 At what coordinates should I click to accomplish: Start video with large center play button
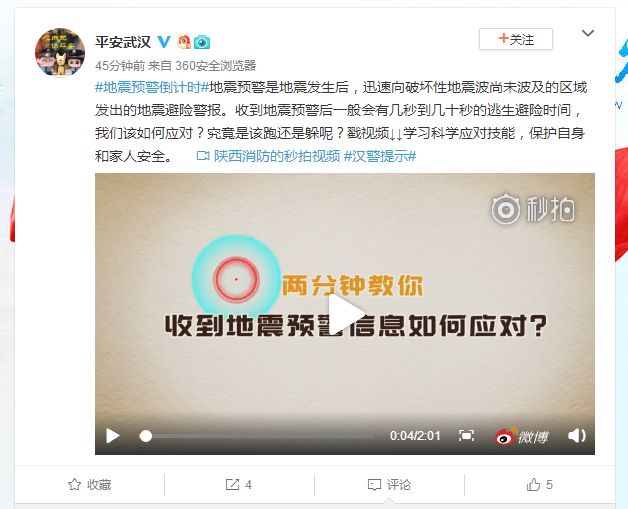[345, 314]
